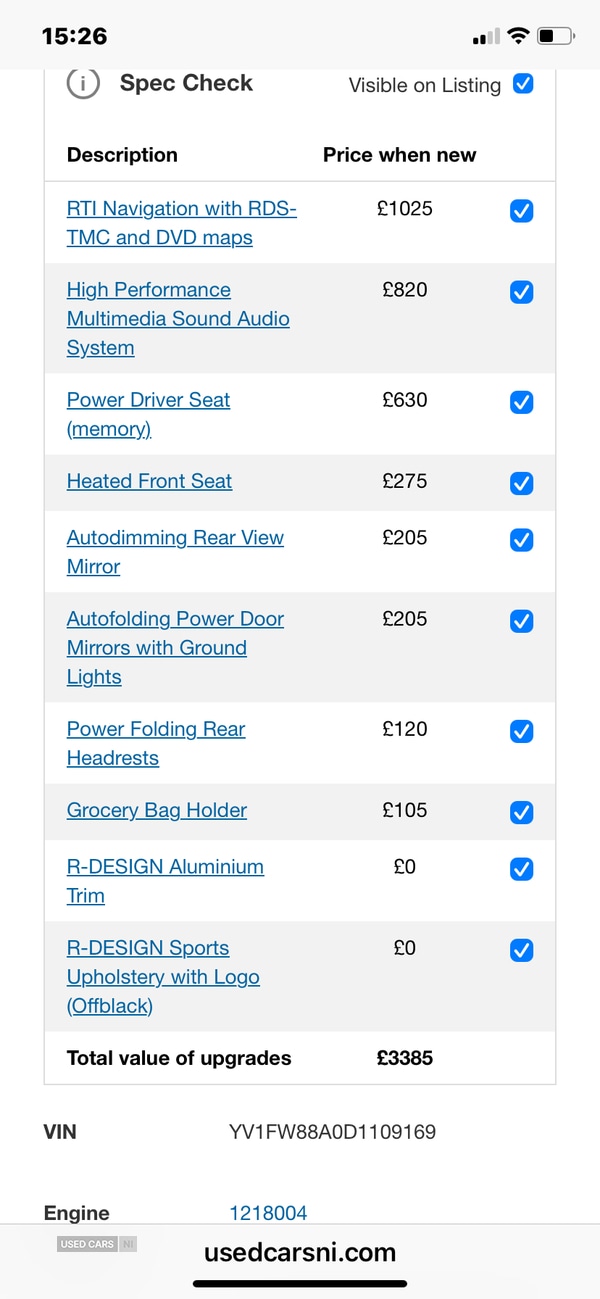Uncheck the R-DESIGN Aluminium Trim checkbox

pyautogui.click(x=521, y=869)
